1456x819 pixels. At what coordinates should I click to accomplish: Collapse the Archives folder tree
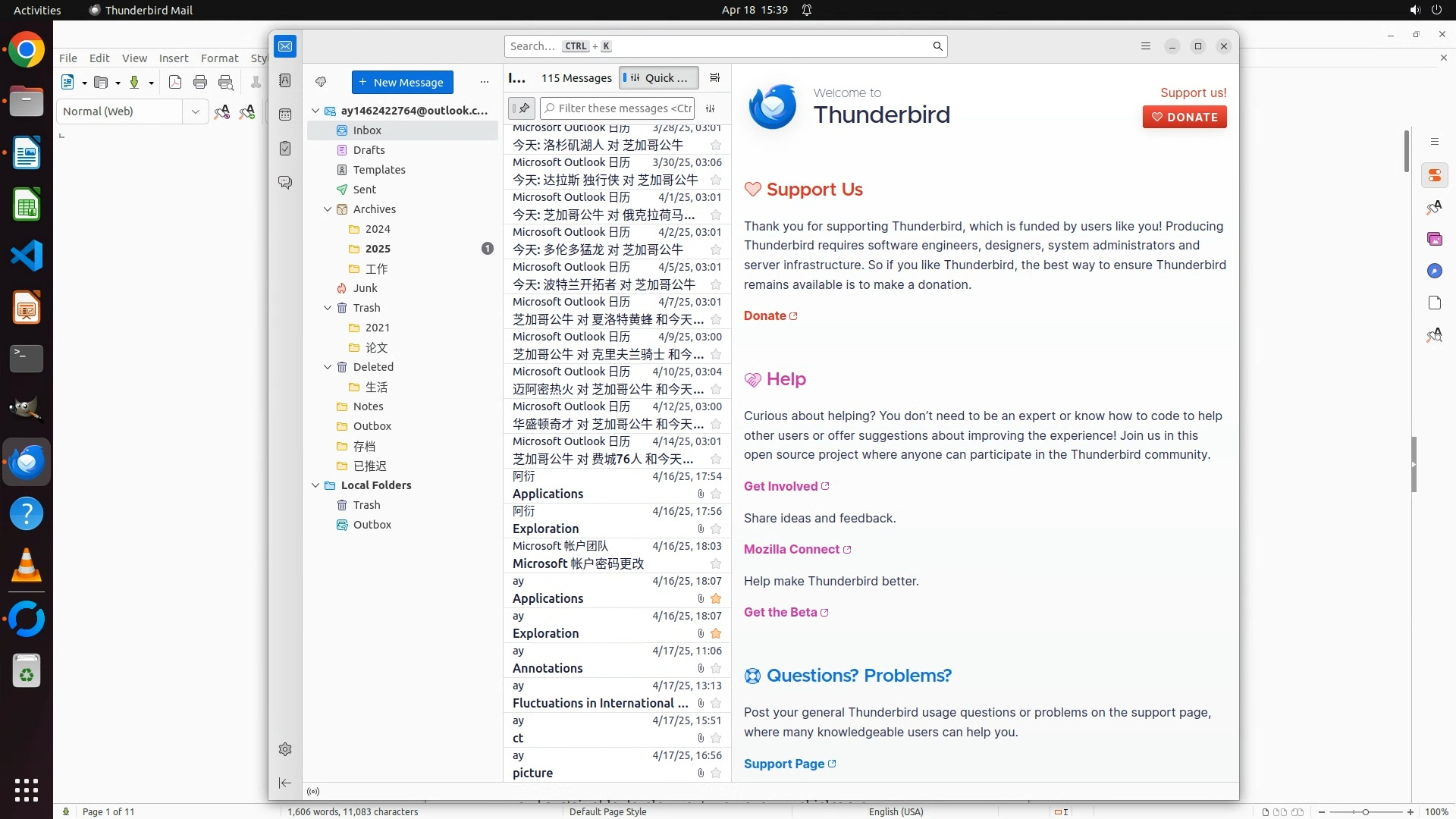point(328,209)
